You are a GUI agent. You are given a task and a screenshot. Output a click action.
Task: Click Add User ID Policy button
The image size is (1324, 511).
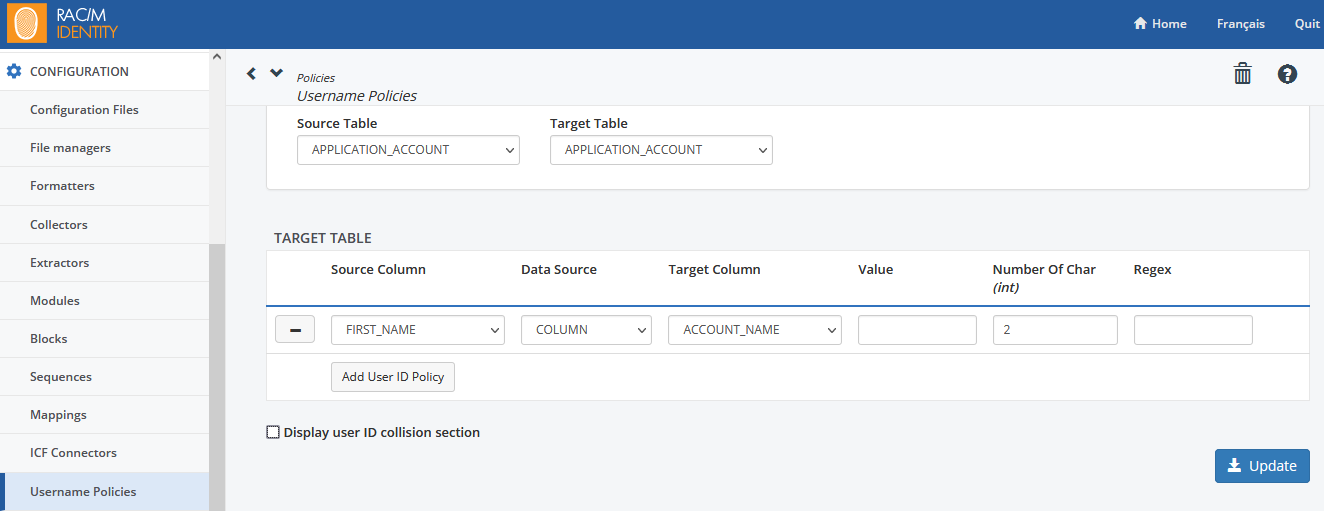click(x=393, y=377)
